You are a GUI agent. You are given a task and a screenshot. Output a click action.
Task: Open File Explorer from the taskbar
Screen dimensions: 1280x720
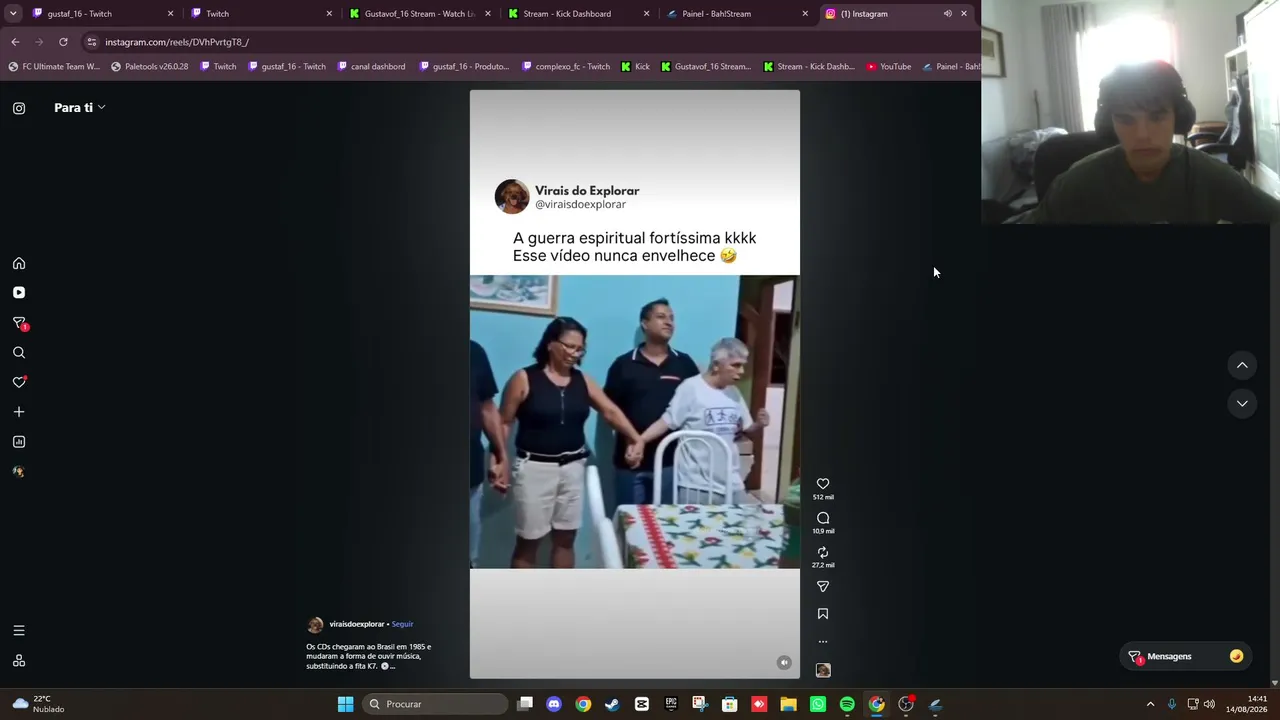pyautogui.click(x=788, y=704)
